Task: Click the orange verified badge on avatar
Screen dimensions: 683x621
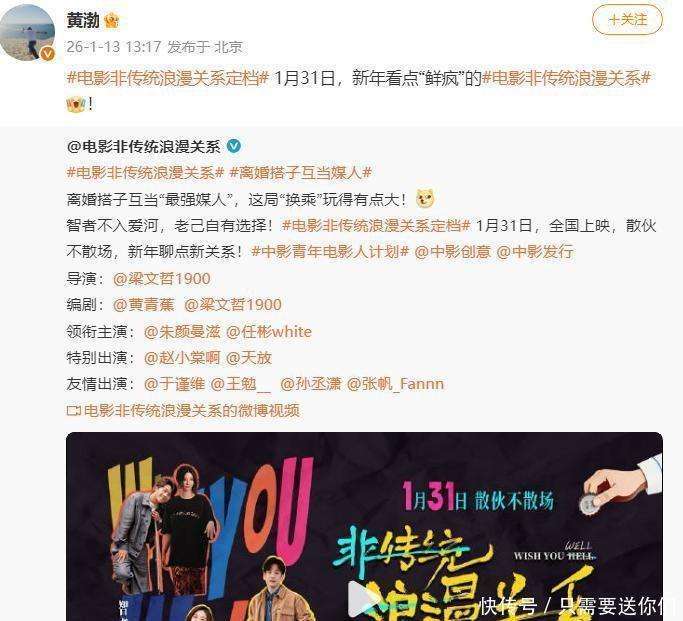Action: (x=47, y=54)
